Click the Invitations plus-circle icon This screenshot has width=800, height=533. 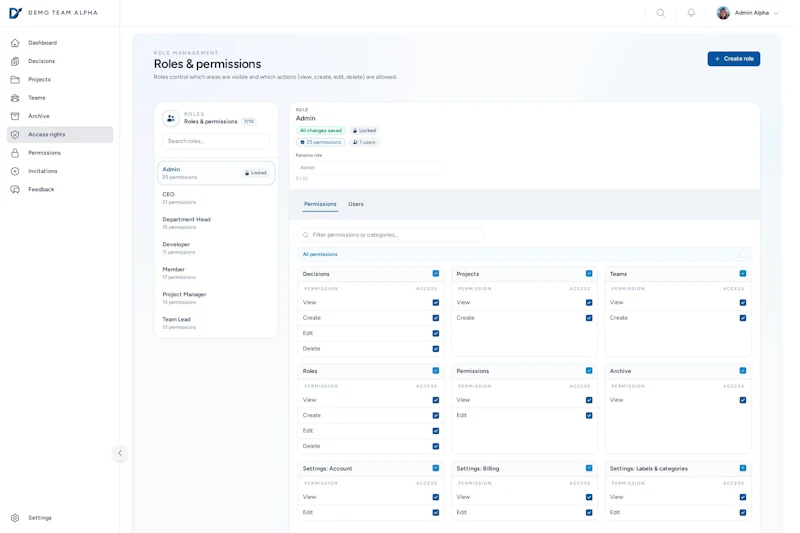point(15,171)
